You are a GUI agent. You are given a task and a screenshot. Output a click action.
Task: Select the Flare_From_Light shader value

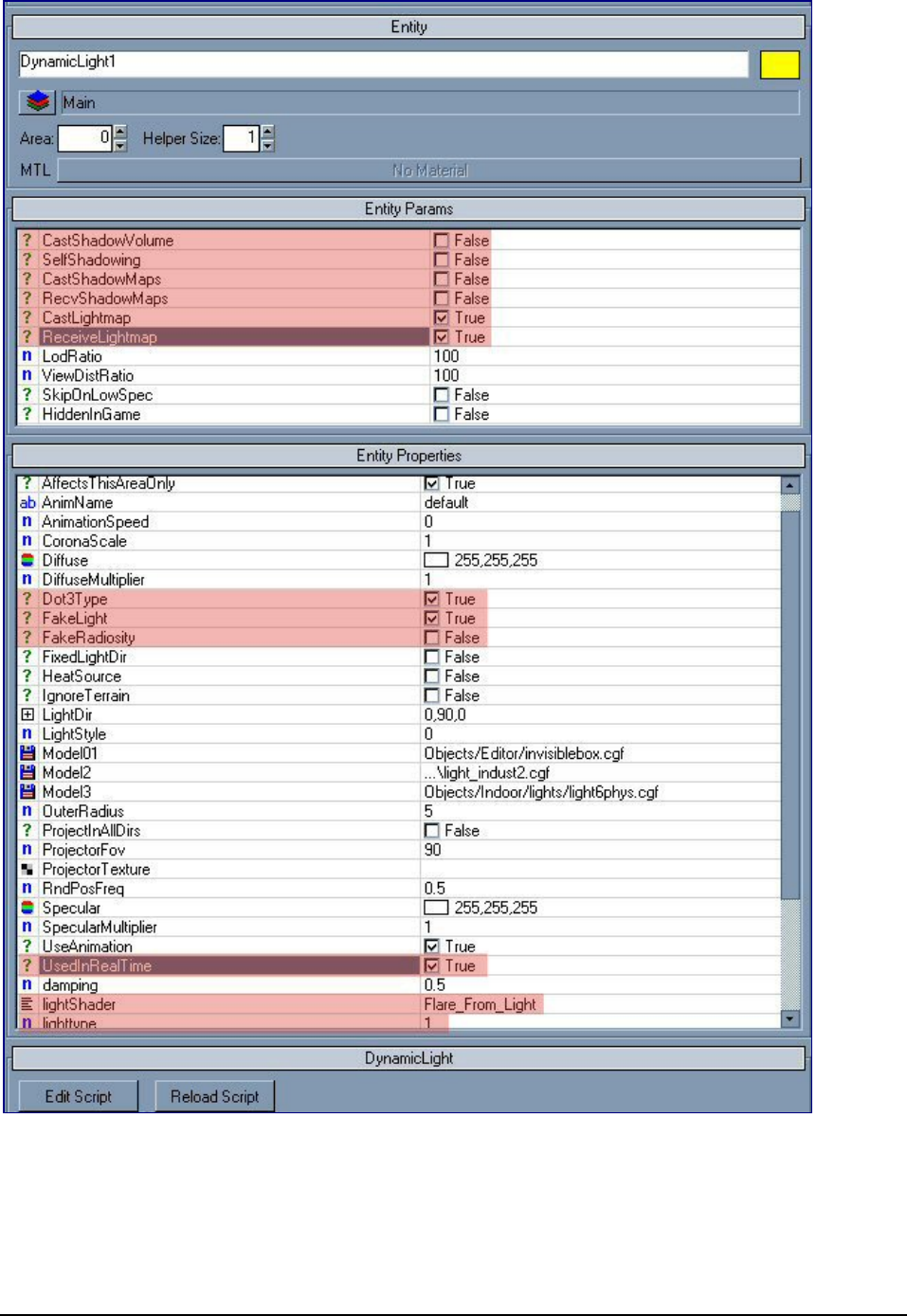point(481,1004)
